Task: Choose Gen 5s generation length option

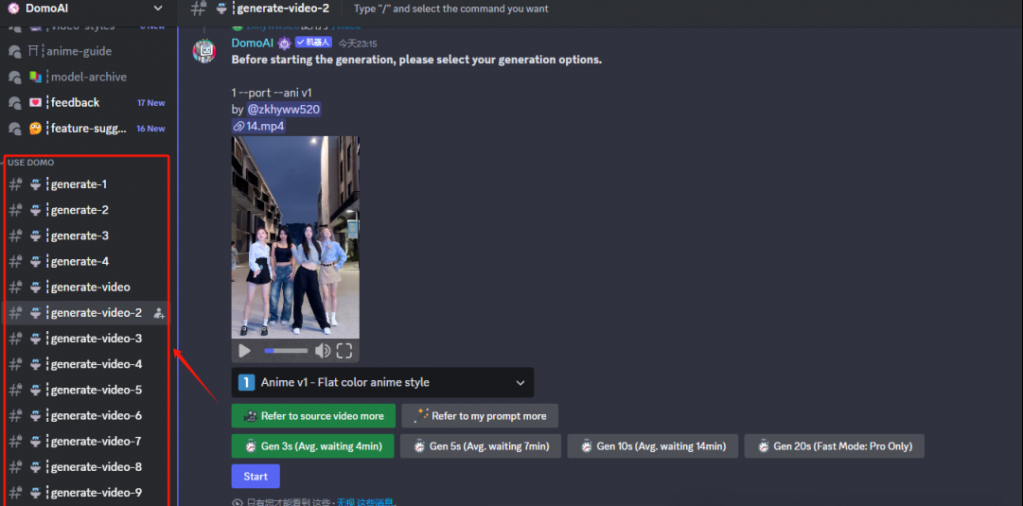Action: (x=480, y=446)
